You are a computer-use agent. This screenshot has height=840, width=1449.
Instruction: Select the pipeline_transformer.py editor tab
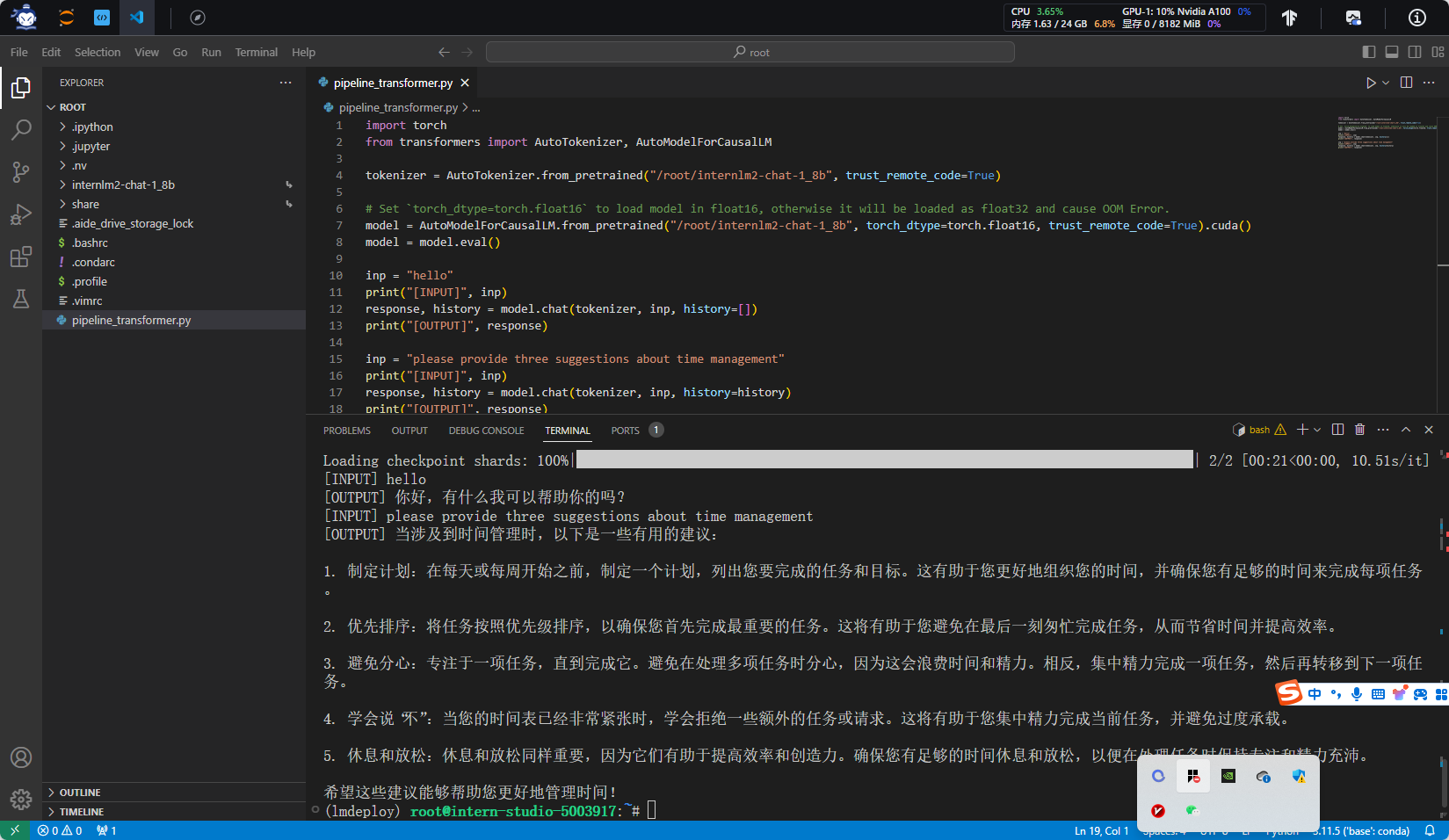pyautogui.click(x=393, y=83)
